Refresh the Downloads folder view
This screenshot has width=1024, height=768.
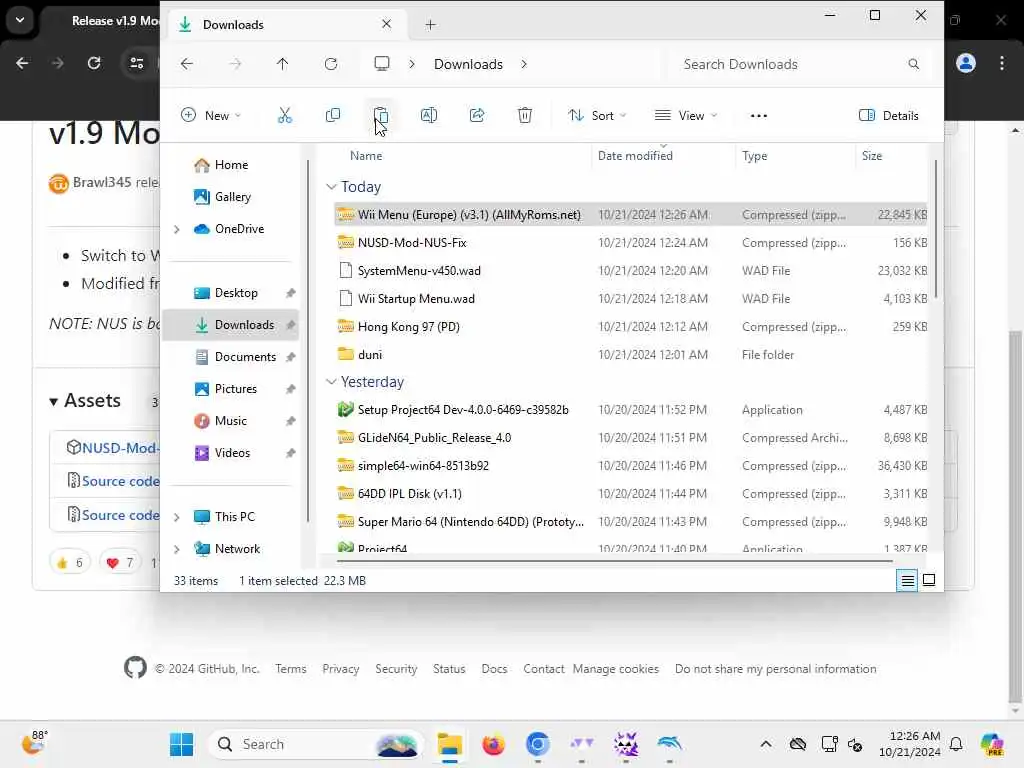coord(331,64)
